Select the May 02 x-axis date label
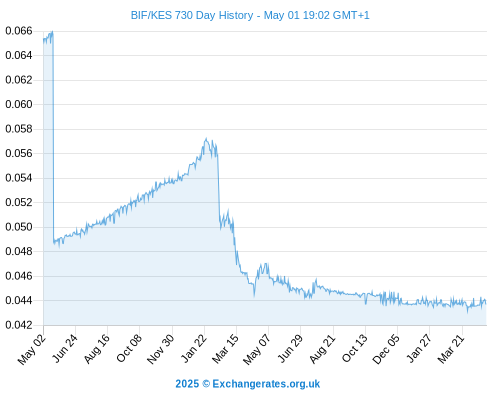495x400 pixels. point(32,349)
